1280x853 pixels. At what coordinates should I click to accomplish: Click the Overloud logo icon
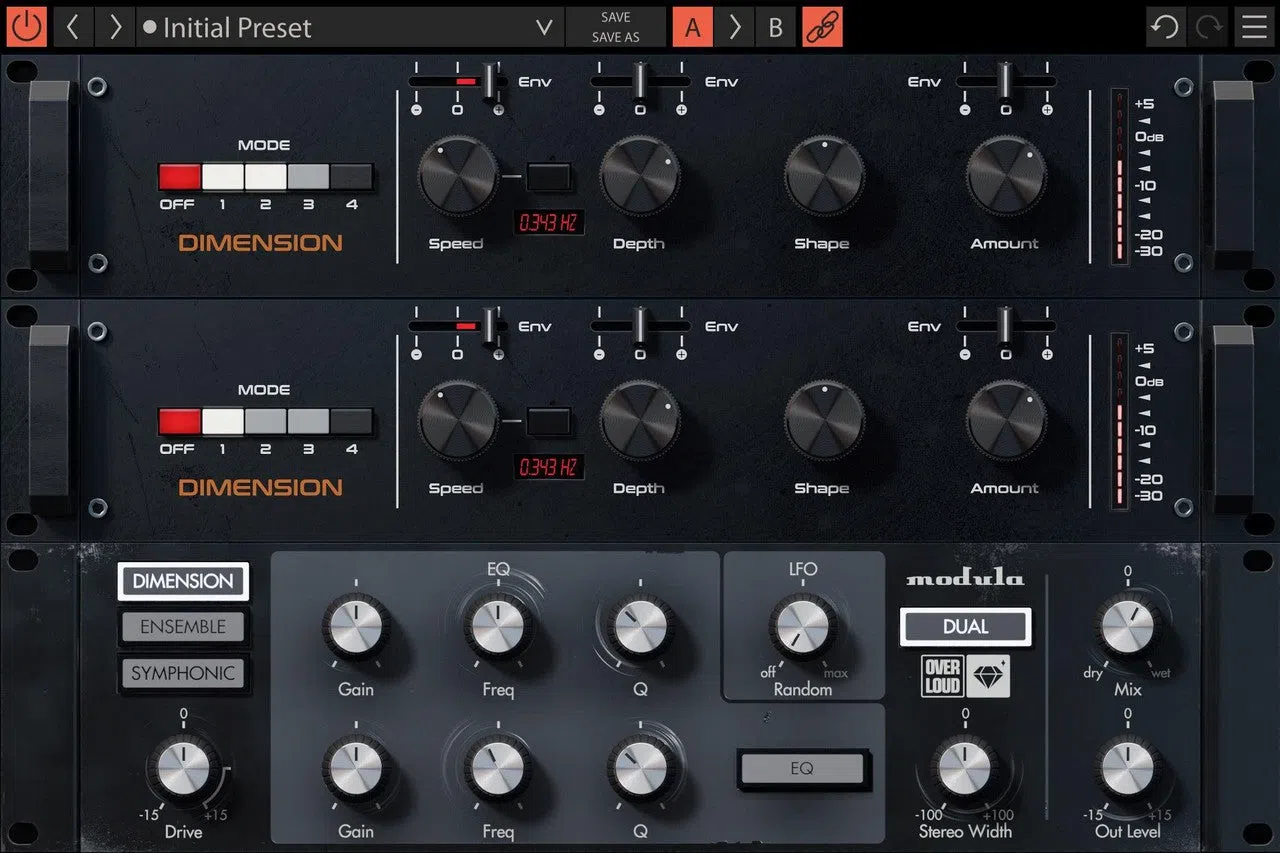(x=942, y=677)
